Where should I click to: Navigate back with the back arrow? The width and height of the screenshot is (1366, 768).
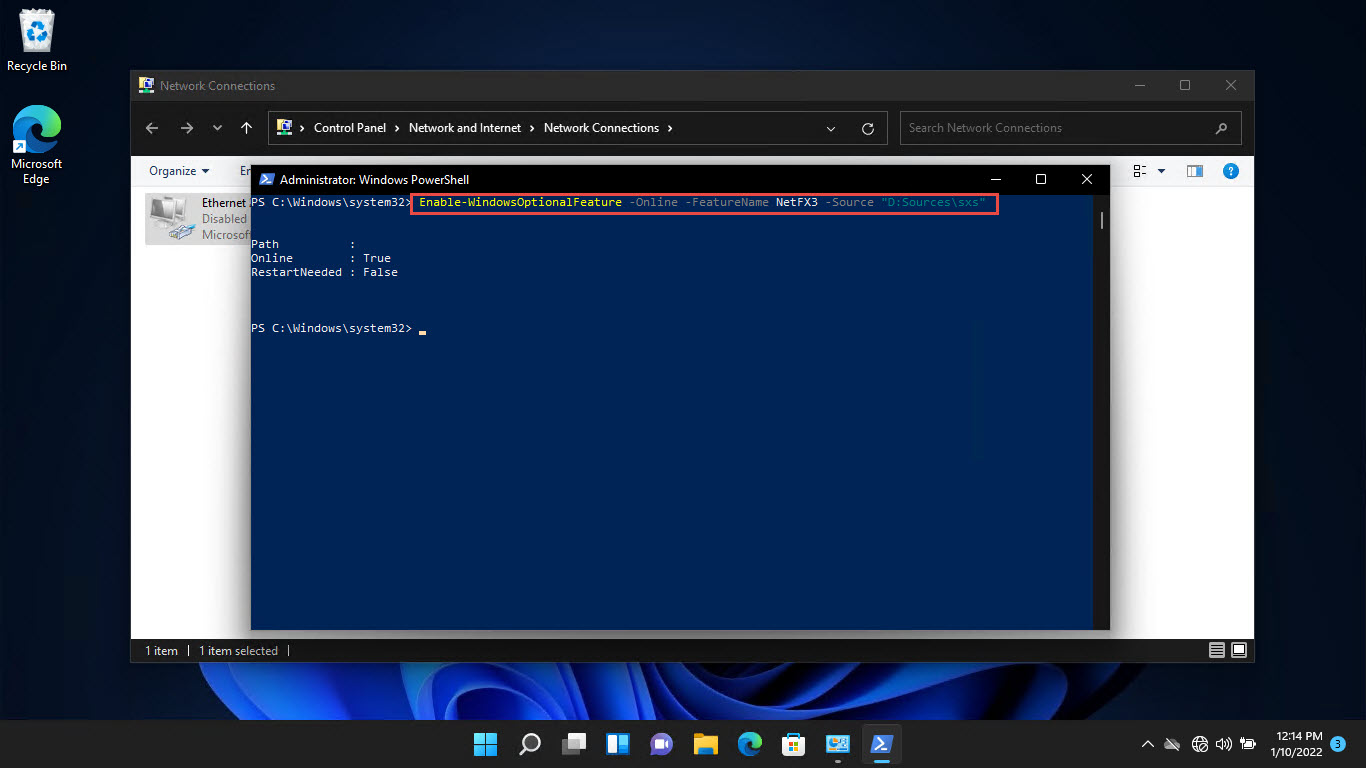(x=151, y=128)
